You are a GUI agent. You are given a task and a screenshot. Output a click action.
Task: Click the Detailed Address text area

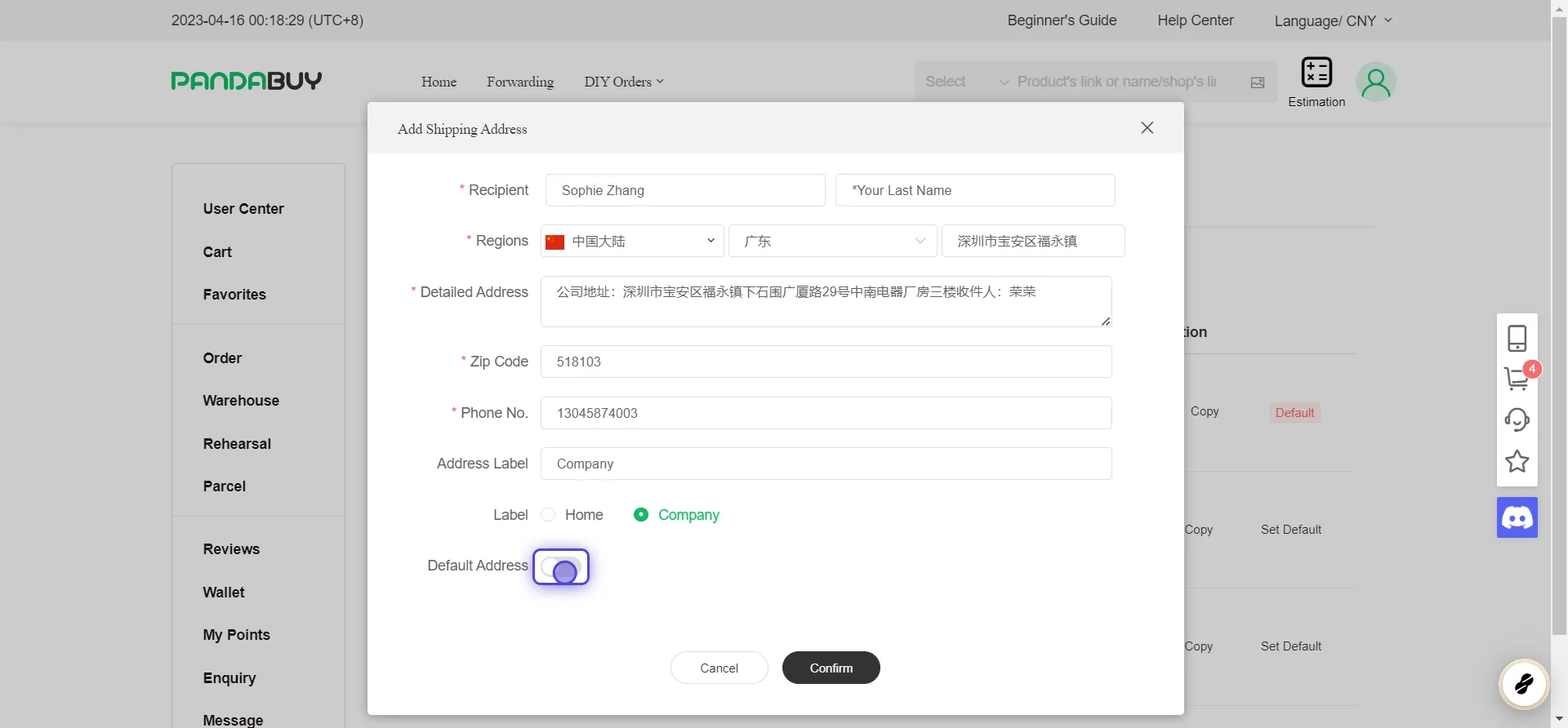(826, 301)
